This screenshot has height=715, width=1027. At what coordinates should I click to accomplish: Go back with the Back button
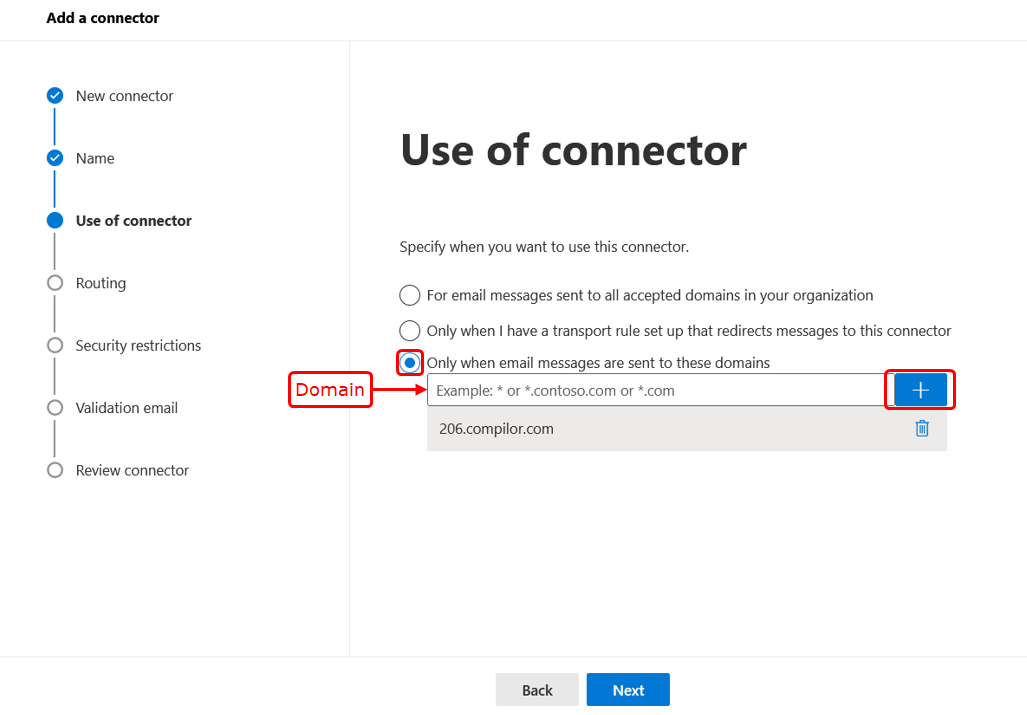click(537, 690)
